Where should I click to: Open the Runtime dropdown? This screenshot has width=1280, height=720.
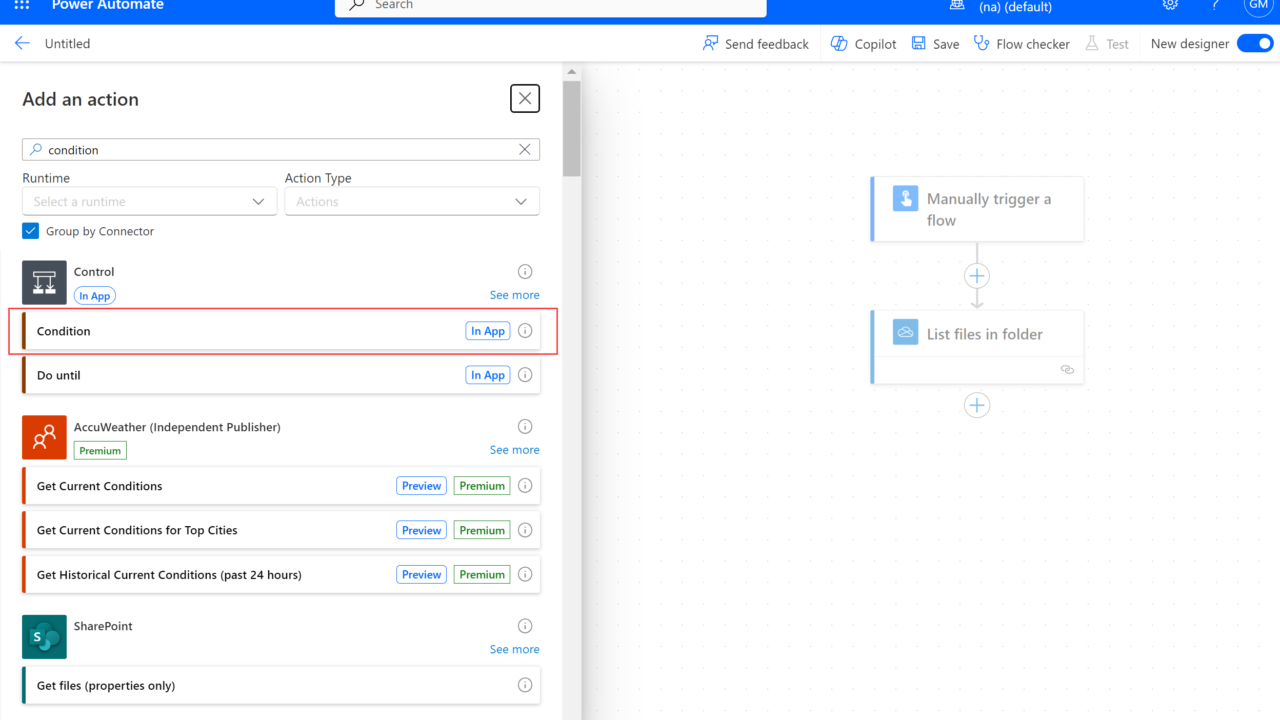coord(149,201)
